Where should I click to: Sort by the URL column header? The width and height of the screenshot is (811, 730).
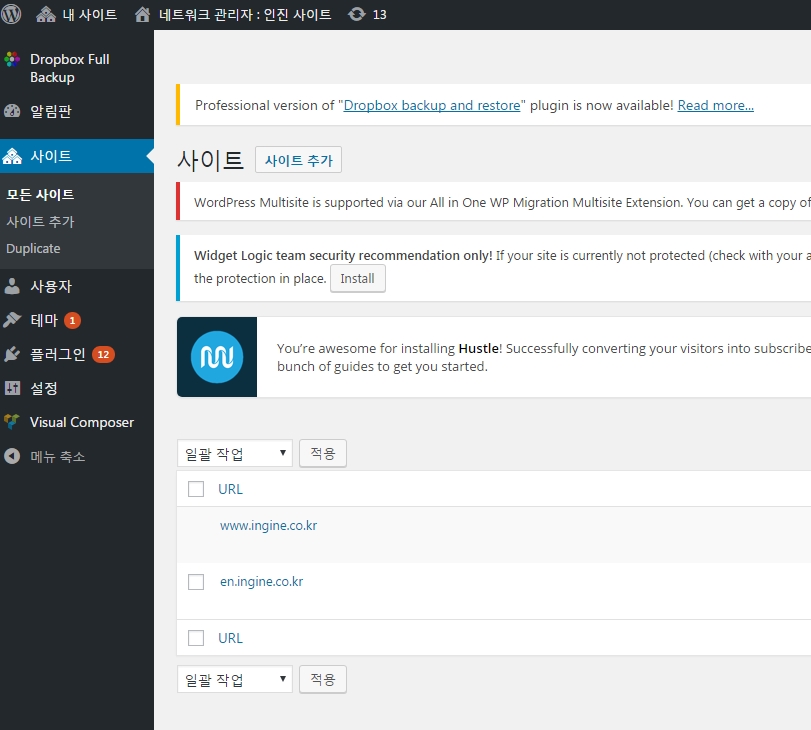coord(230,489)
